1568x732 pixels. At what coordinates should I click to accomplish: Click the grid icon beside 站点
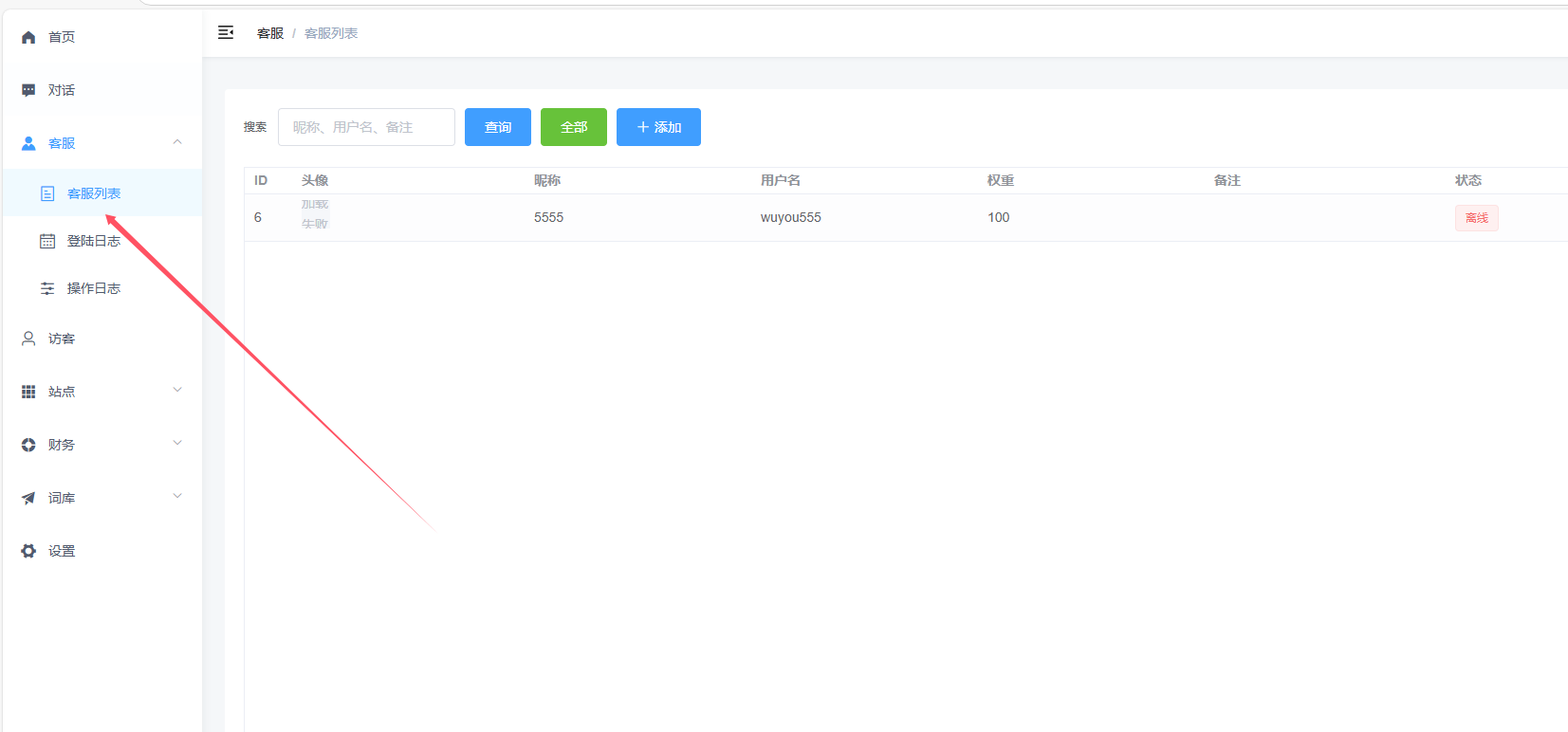(x=28, y=392)
